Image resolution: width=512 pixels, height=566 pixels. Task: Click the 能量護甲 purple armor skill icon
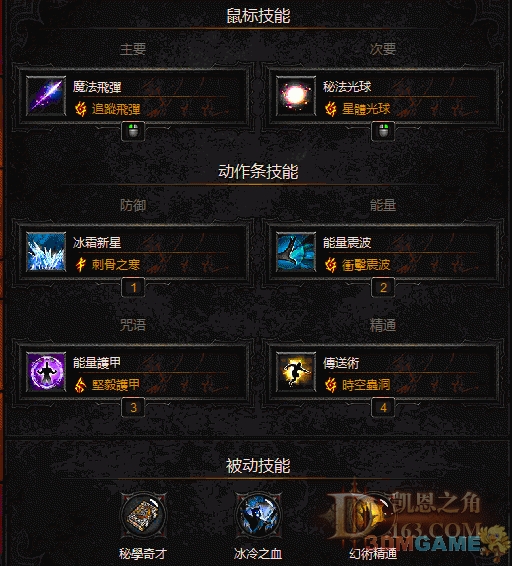click(x=46, y=372)
